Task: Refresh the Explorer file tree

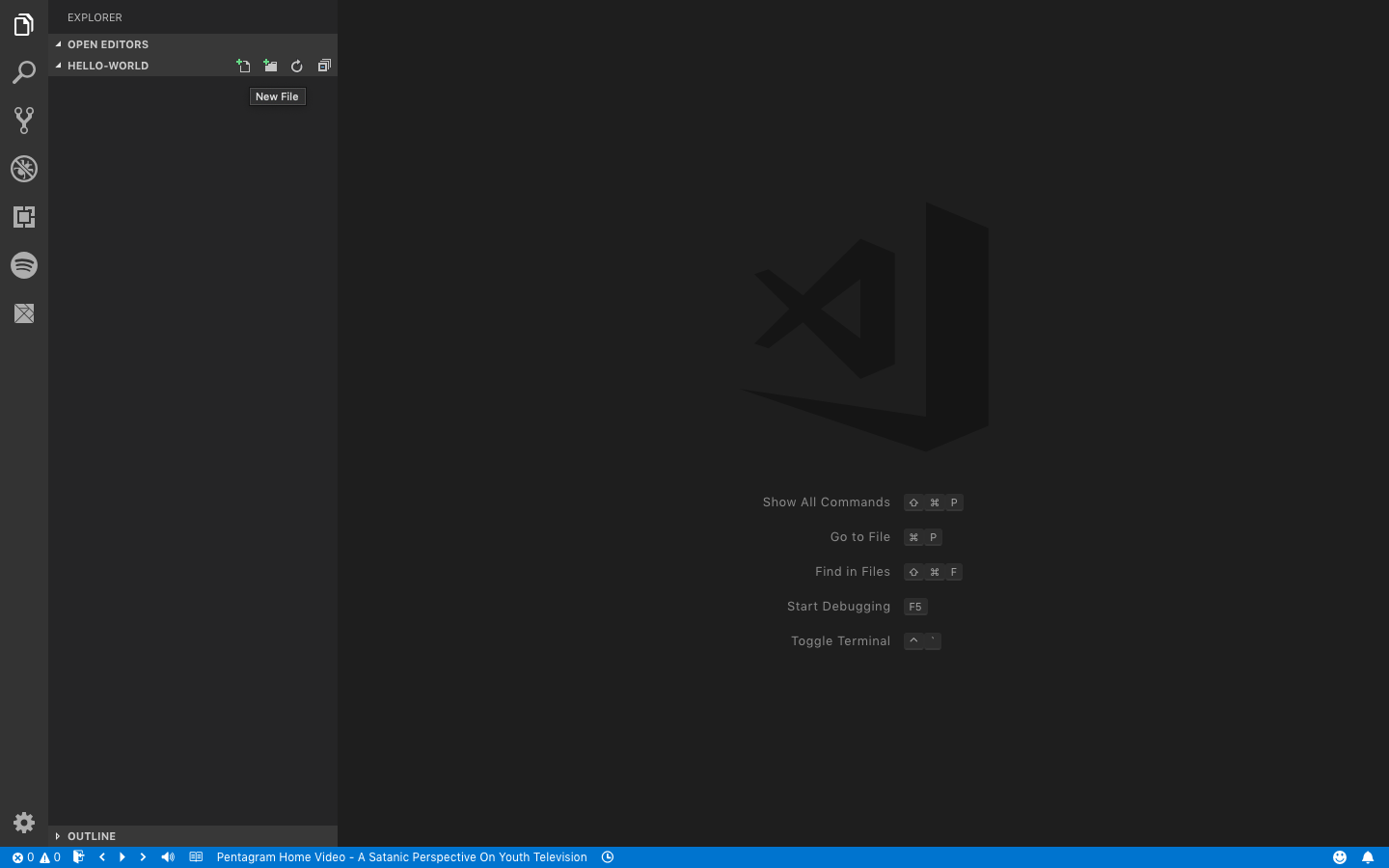Action: [x=297, y=66]
